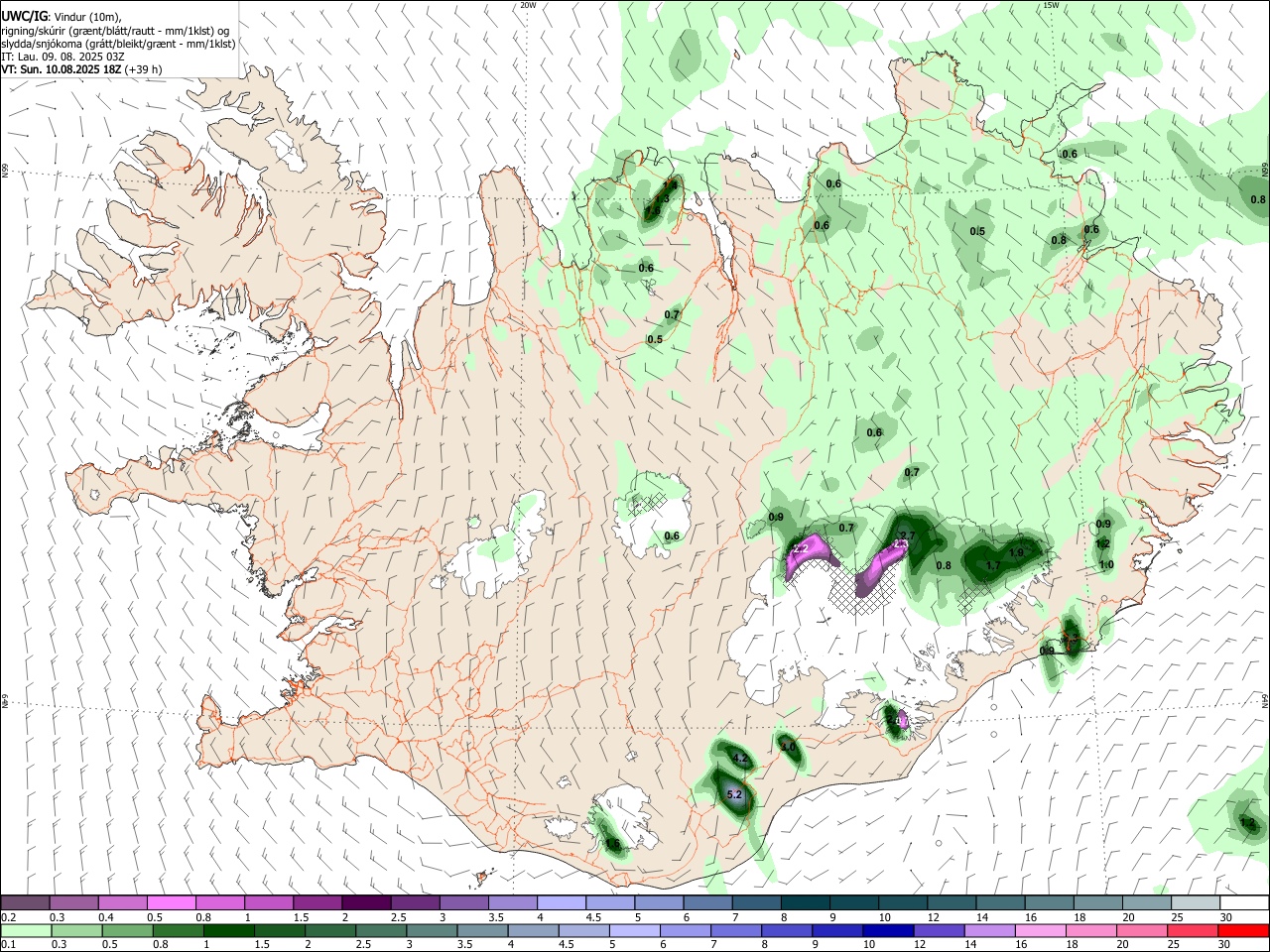Select bottom-row legend swatch between 3 and 3.5
The image size is (1270, 952).
(x=432, y=930)
